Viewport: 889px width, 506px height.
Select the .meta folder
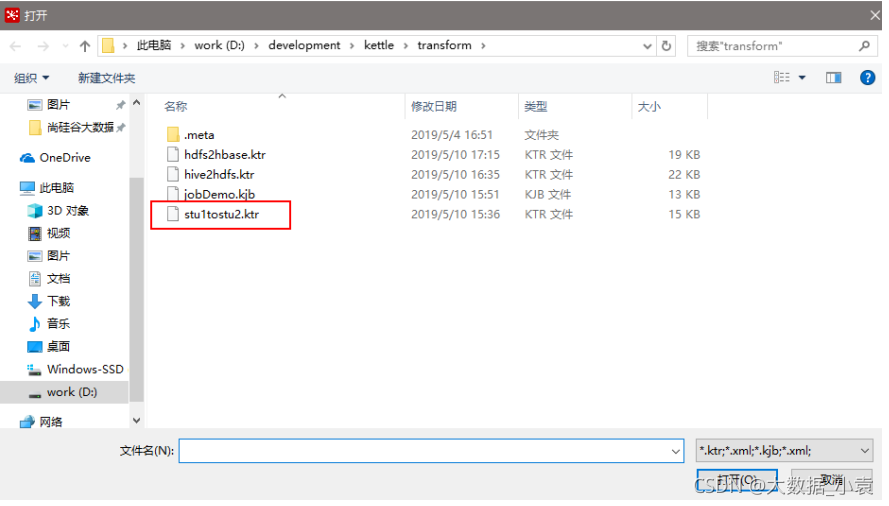click(x=199, y=135)
